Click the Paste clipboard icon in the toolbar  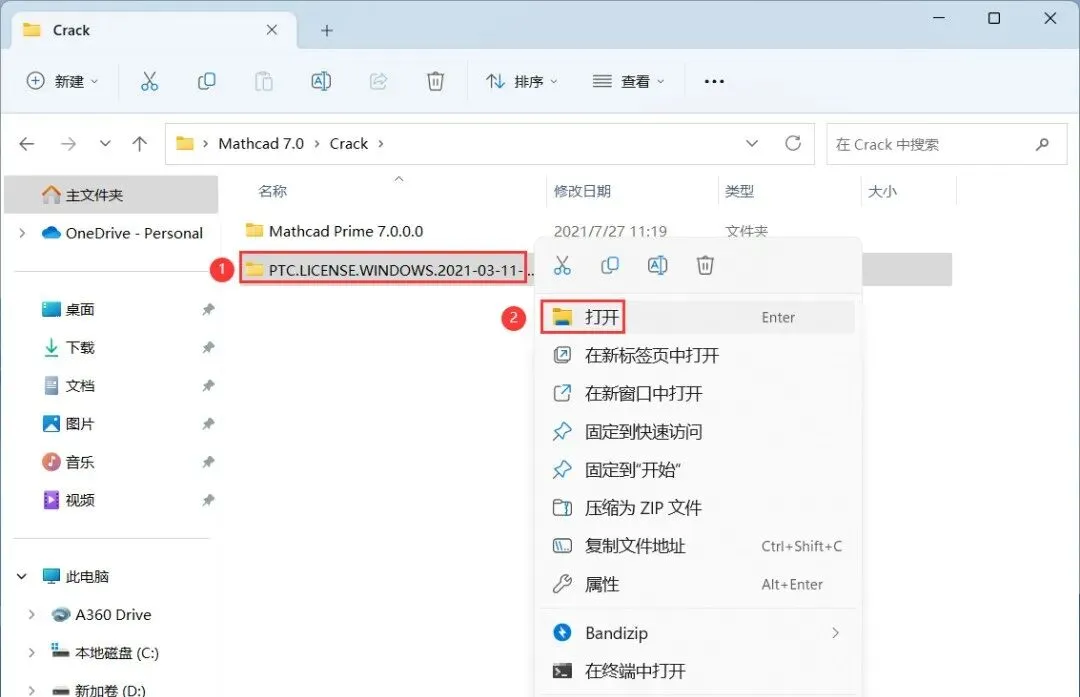[x=264, y=81]
